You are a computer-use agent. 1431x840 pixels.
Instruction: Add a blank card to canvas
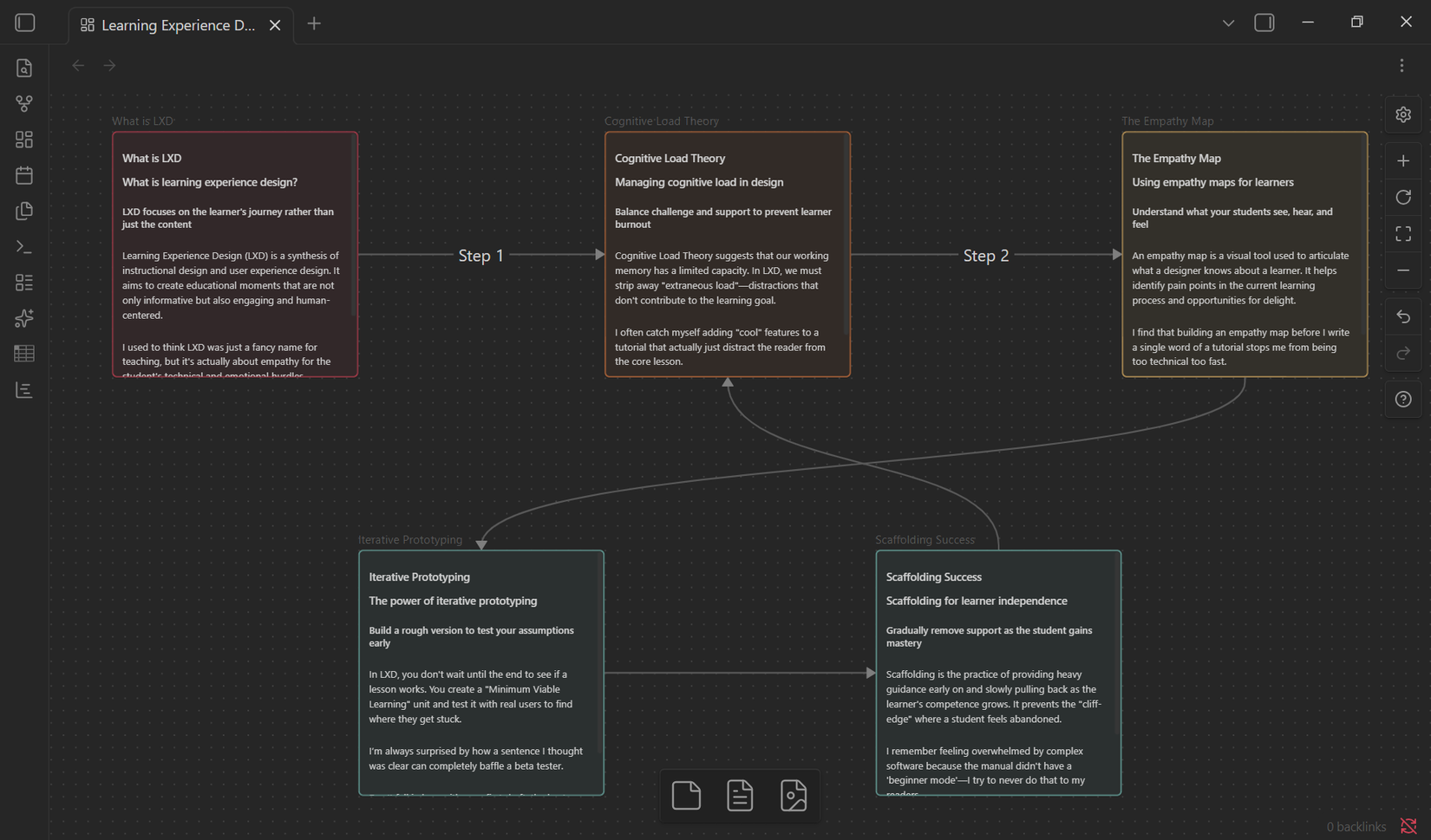click(x=686, y=795)
